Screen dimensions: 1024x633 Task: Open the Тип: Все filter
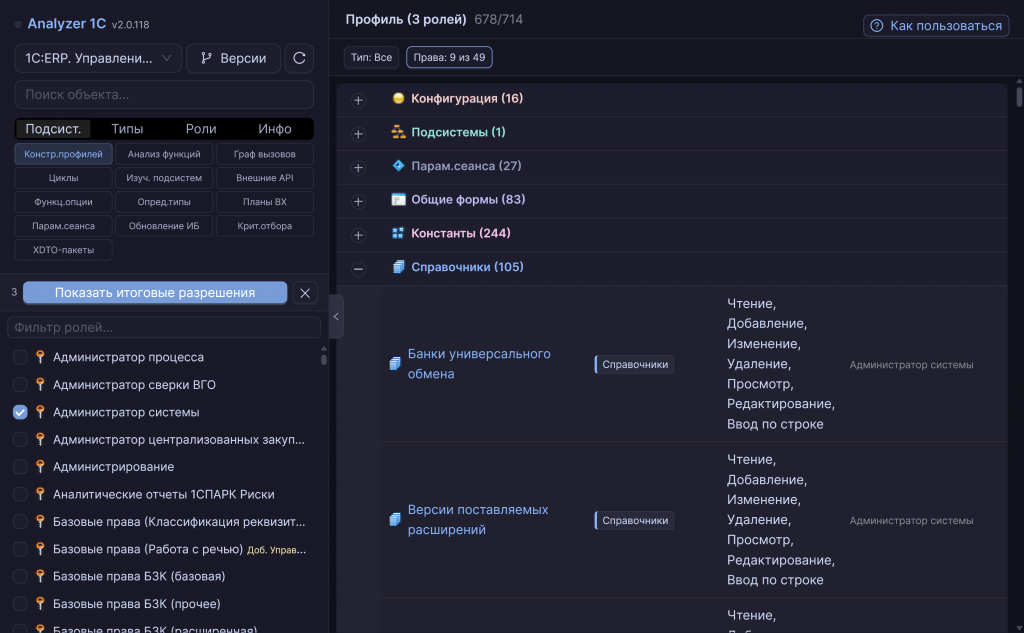(x=371, y=57)
